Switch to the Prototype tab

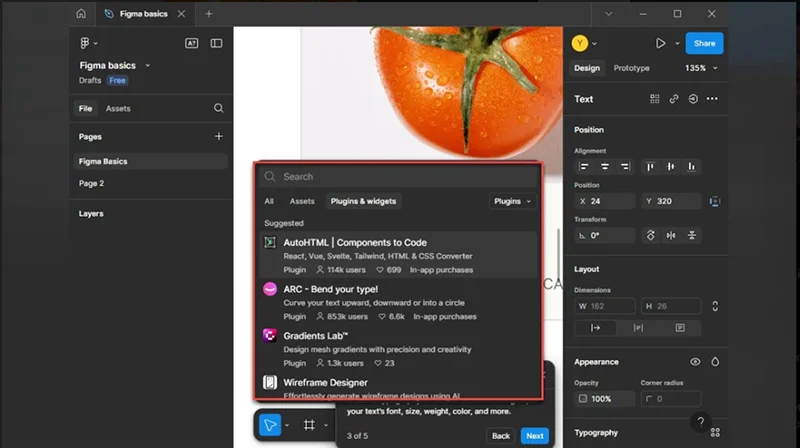click(x=631, y=68)
